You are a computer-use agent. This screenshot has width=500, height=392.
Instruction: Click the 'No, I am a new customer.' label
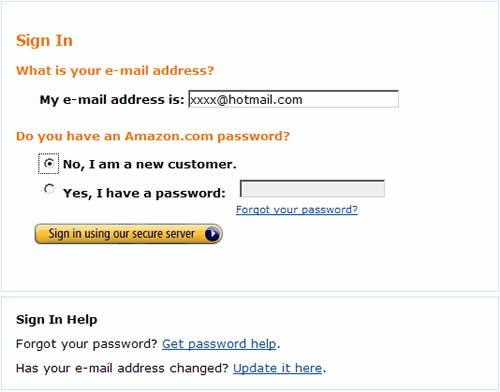pos(150,164)
